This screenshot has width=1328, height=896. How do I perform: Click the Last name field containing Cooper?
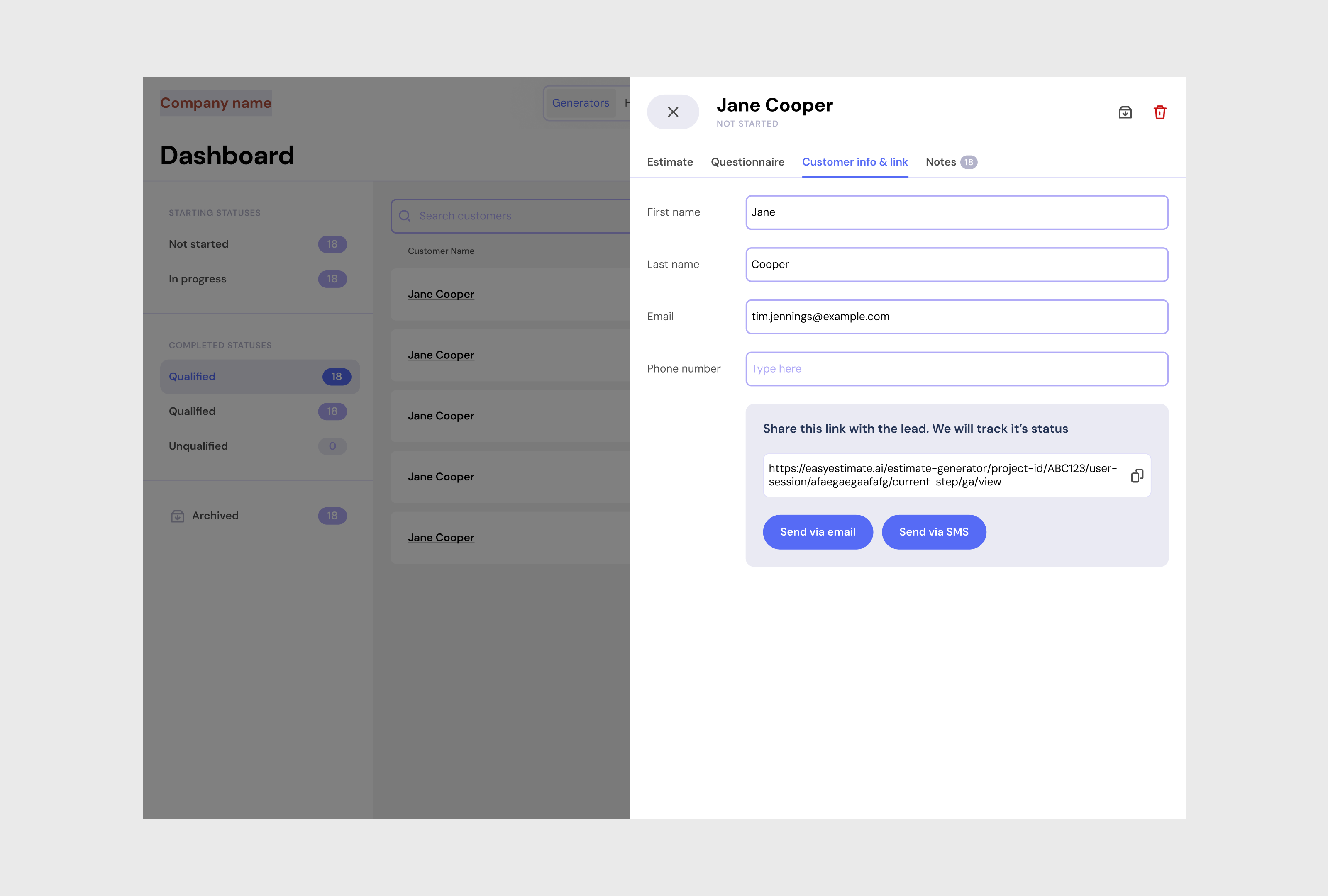pos(957,264)
